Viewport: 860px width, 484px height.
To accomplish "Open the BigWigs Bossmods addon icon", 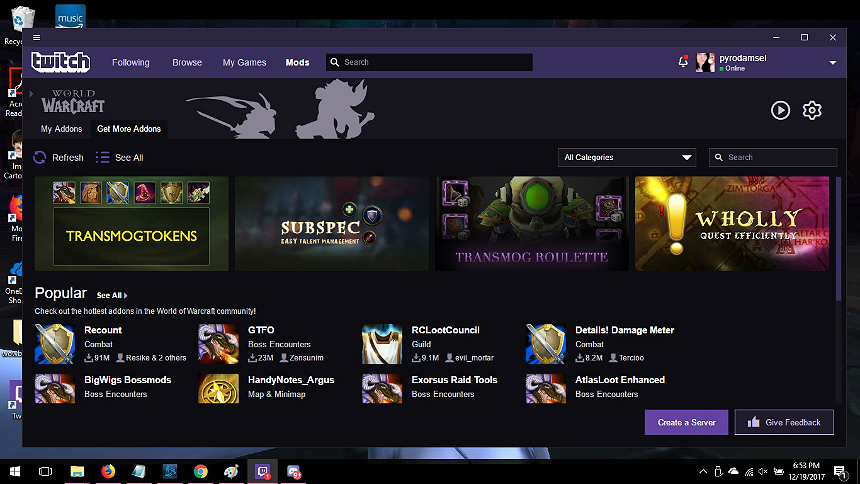I will 55,389.
